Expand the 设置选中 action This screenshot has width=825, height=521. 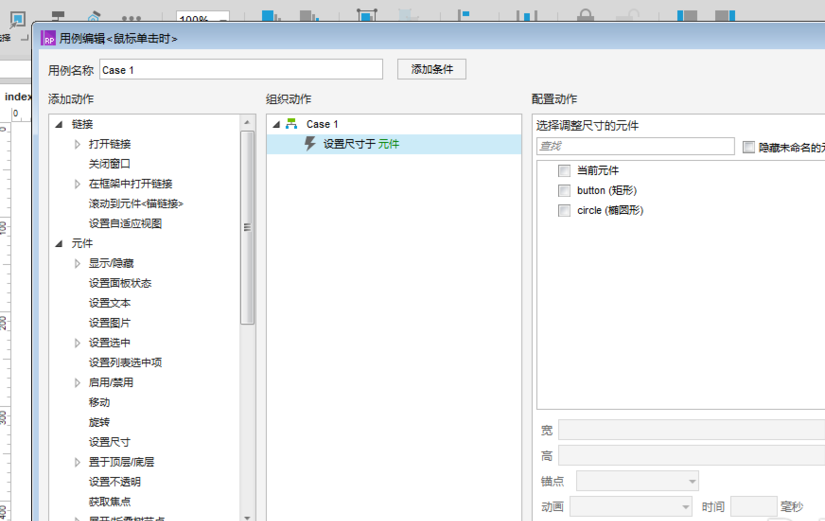(x=78, y=343)
